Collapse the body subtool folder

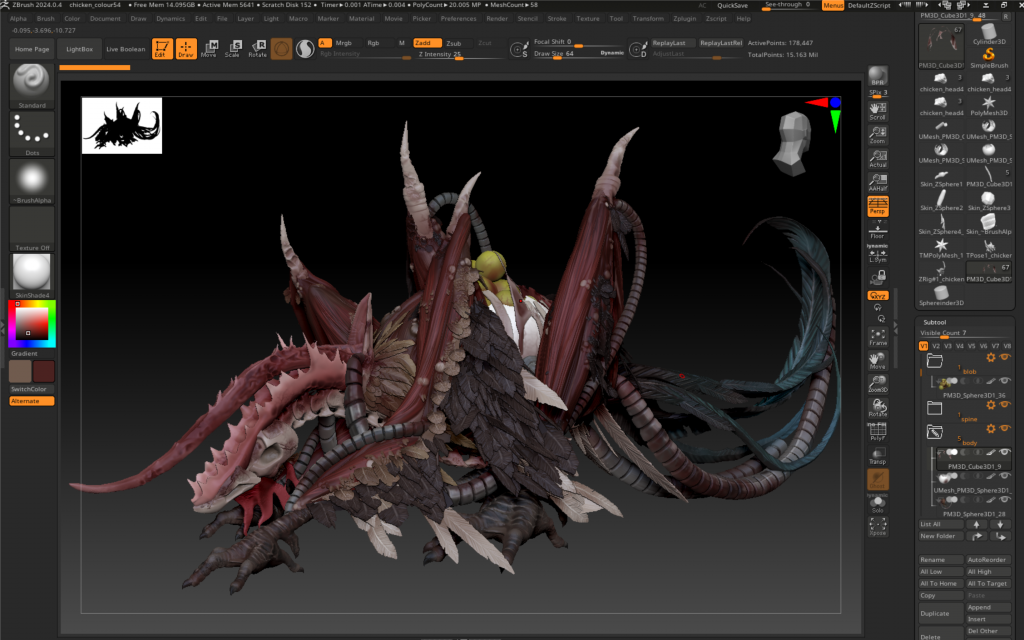pos(935,431)
